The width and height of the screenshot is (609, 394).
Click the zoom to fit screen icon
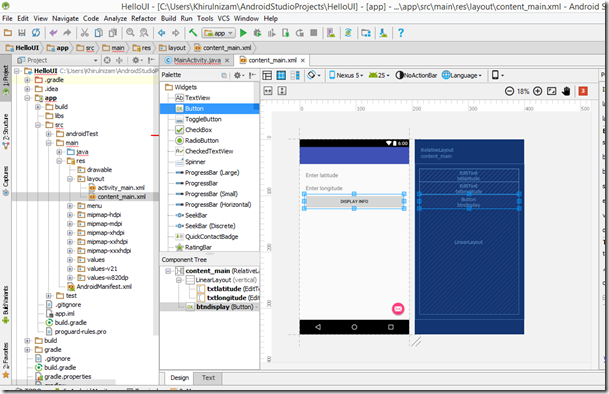point(552,91)
